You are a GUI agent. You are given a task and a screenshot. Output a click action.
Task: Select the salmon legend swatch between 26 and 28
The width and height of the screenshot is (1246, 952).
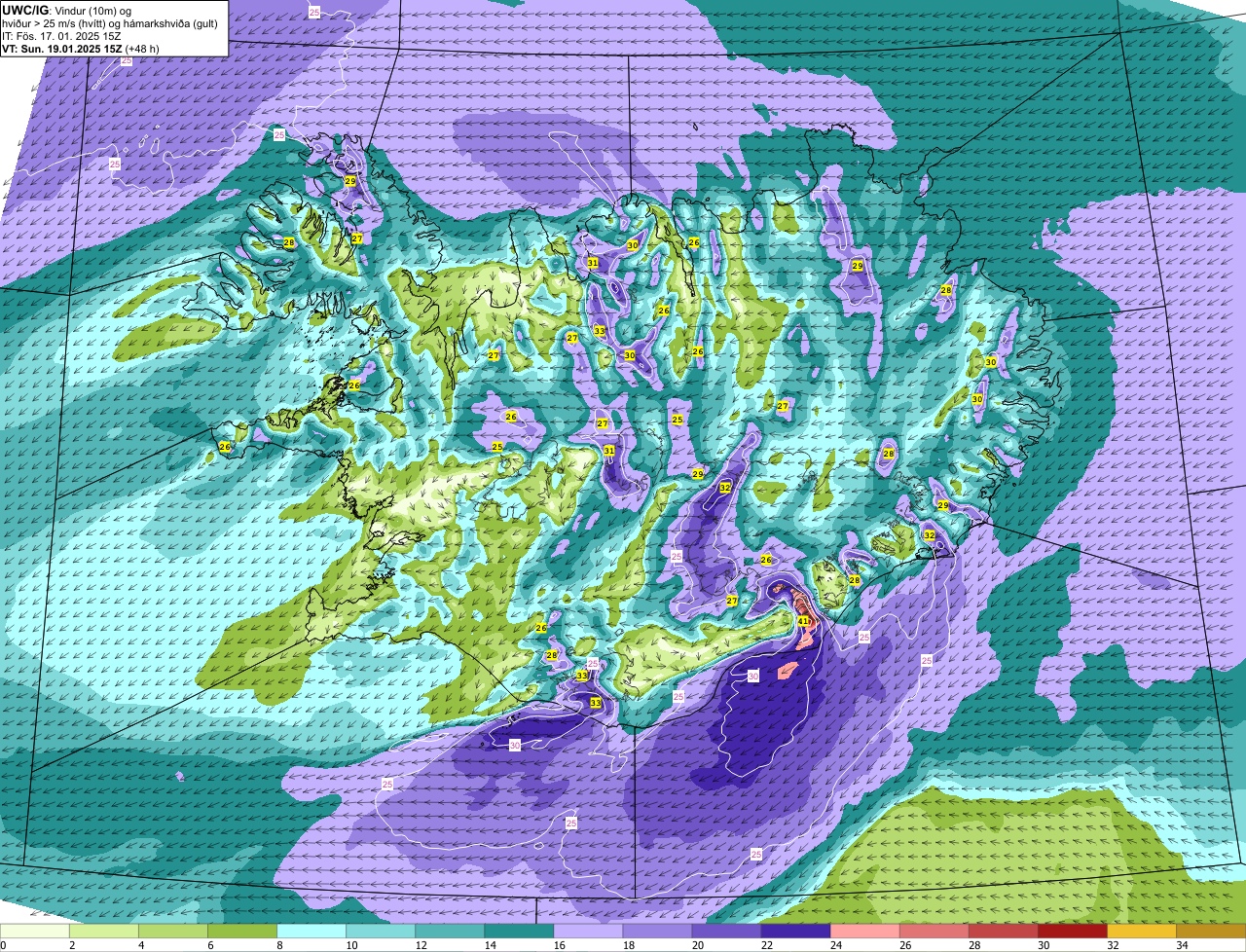(x=934, y=932)
